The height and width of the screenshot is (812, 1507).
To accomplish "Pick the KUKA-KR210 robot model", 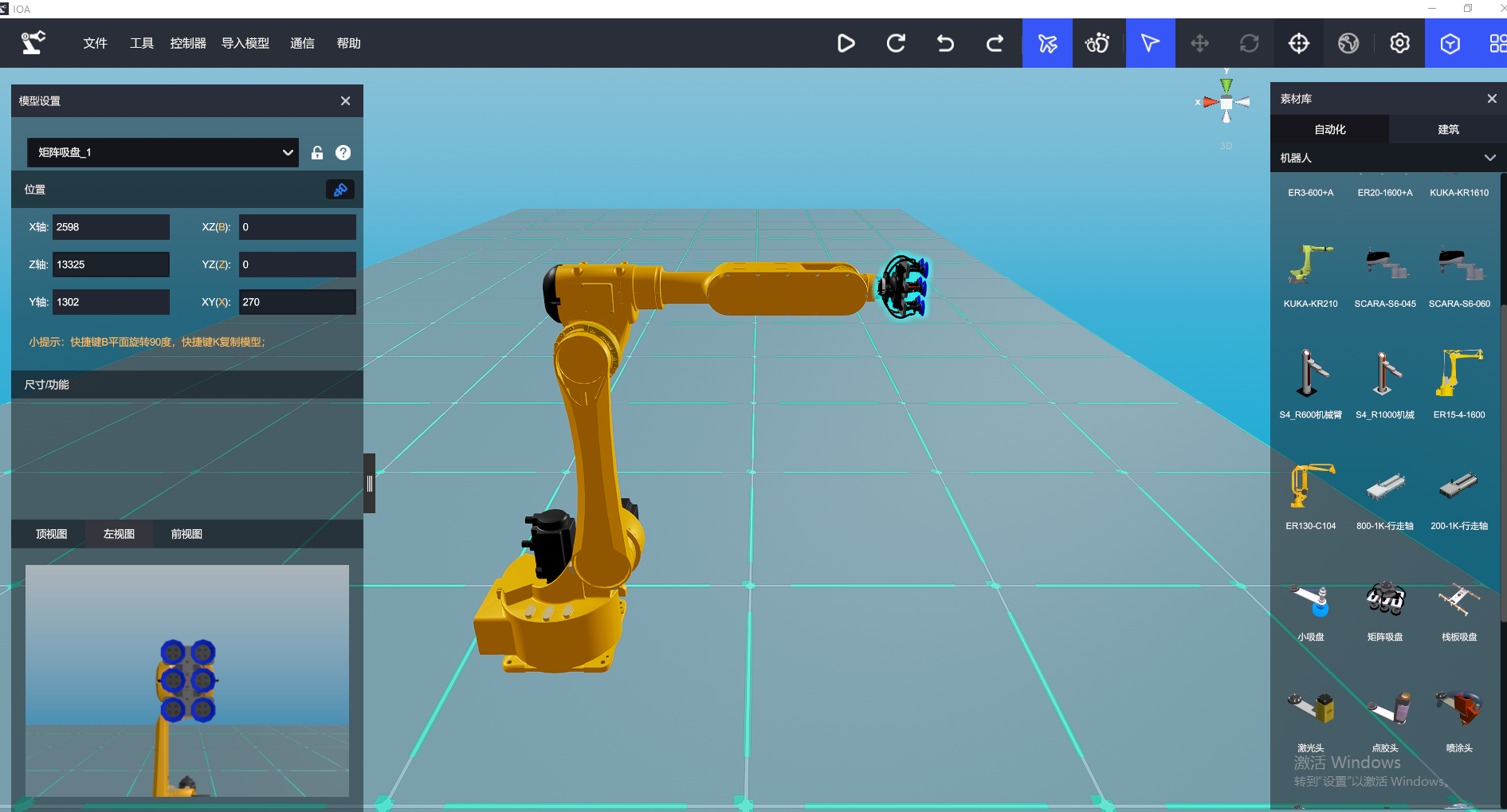I will (1310, 275).
